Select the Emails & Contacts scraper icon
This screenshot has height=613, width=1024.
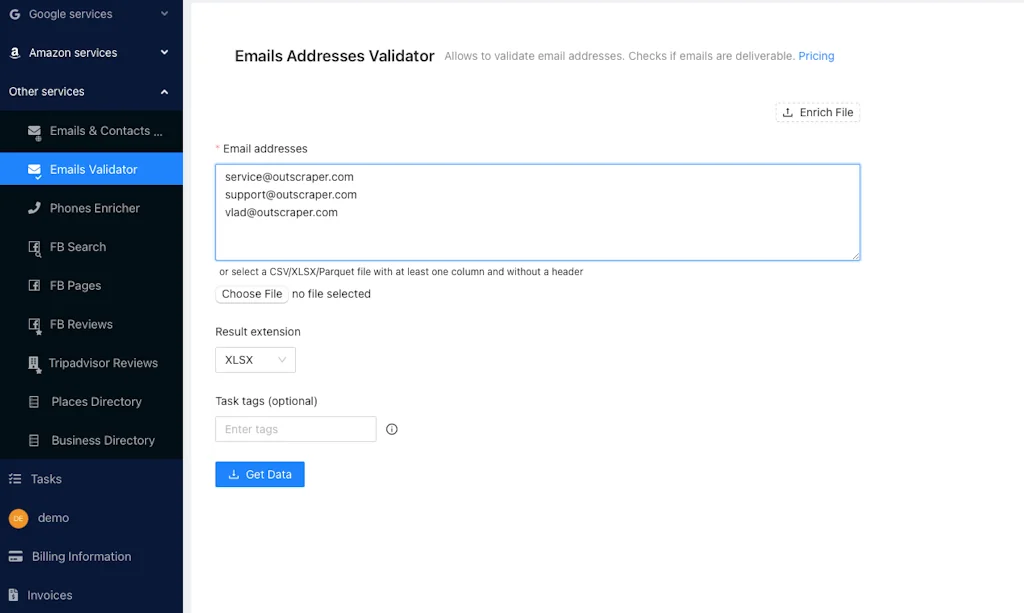(34, 130)
